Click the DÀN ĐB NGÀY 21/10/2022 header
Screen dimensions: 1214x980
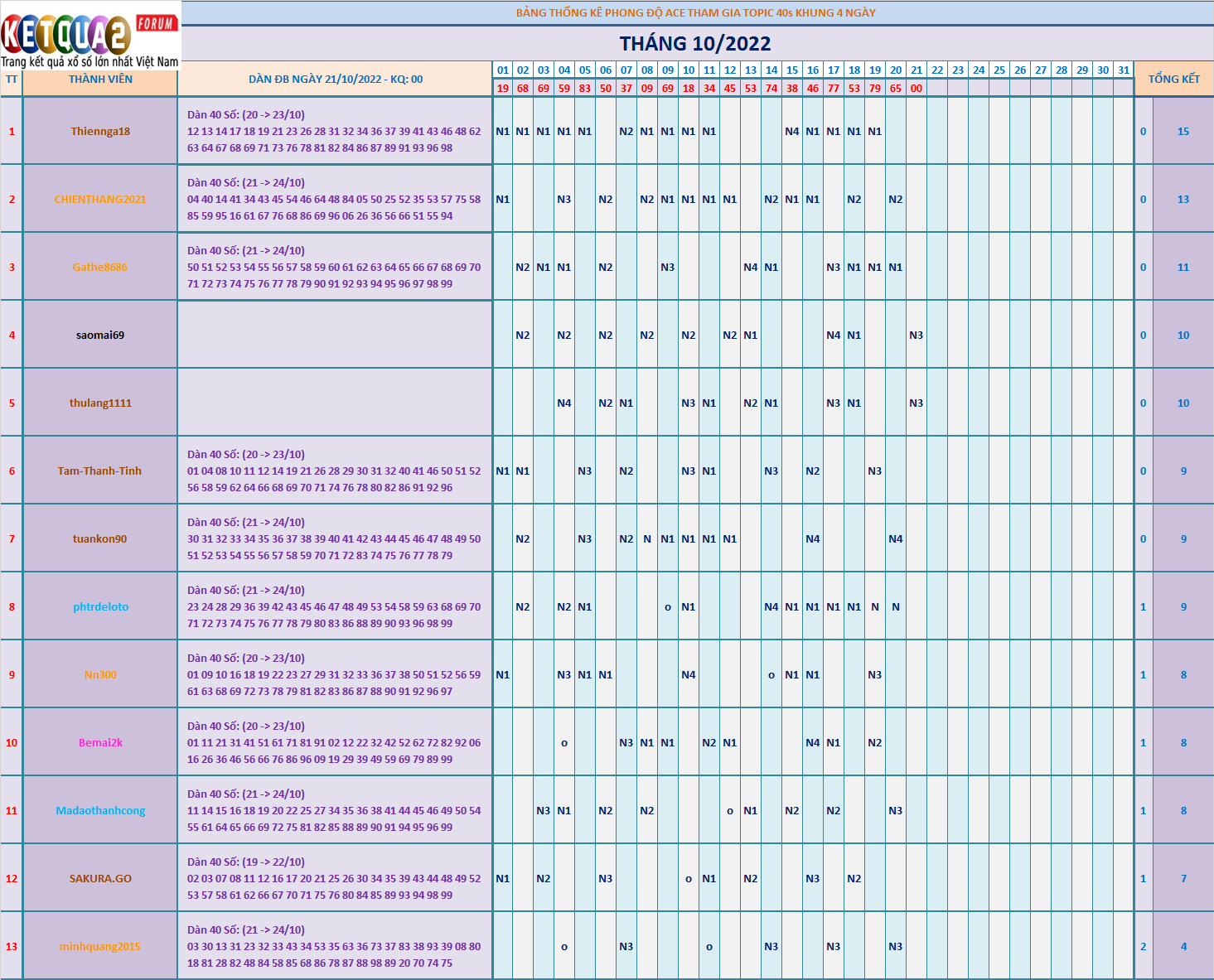pos(336,80)
